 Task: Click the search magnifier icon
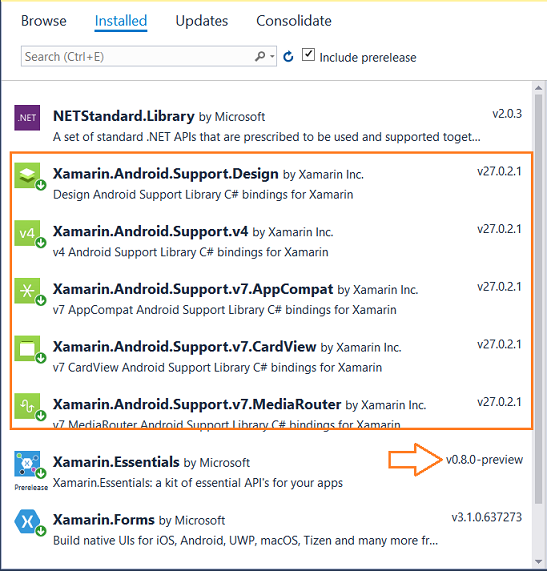[x=260, y=56]
